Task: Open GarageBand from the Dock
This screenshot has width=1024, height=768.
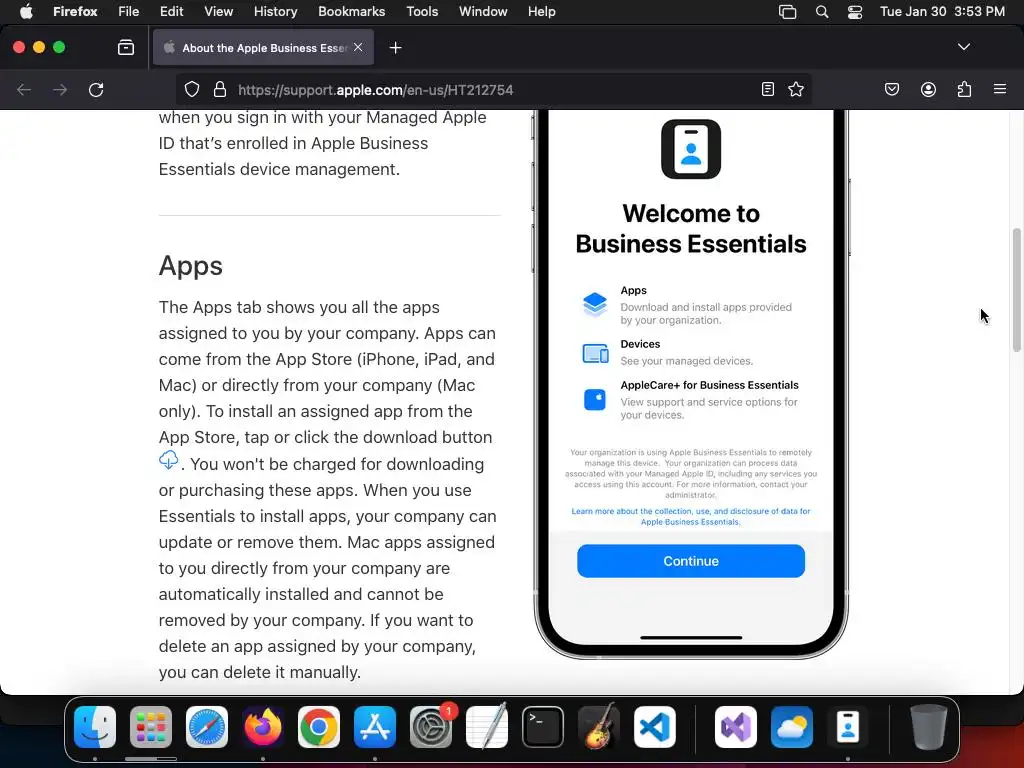Action: click(x=599, y=727)
